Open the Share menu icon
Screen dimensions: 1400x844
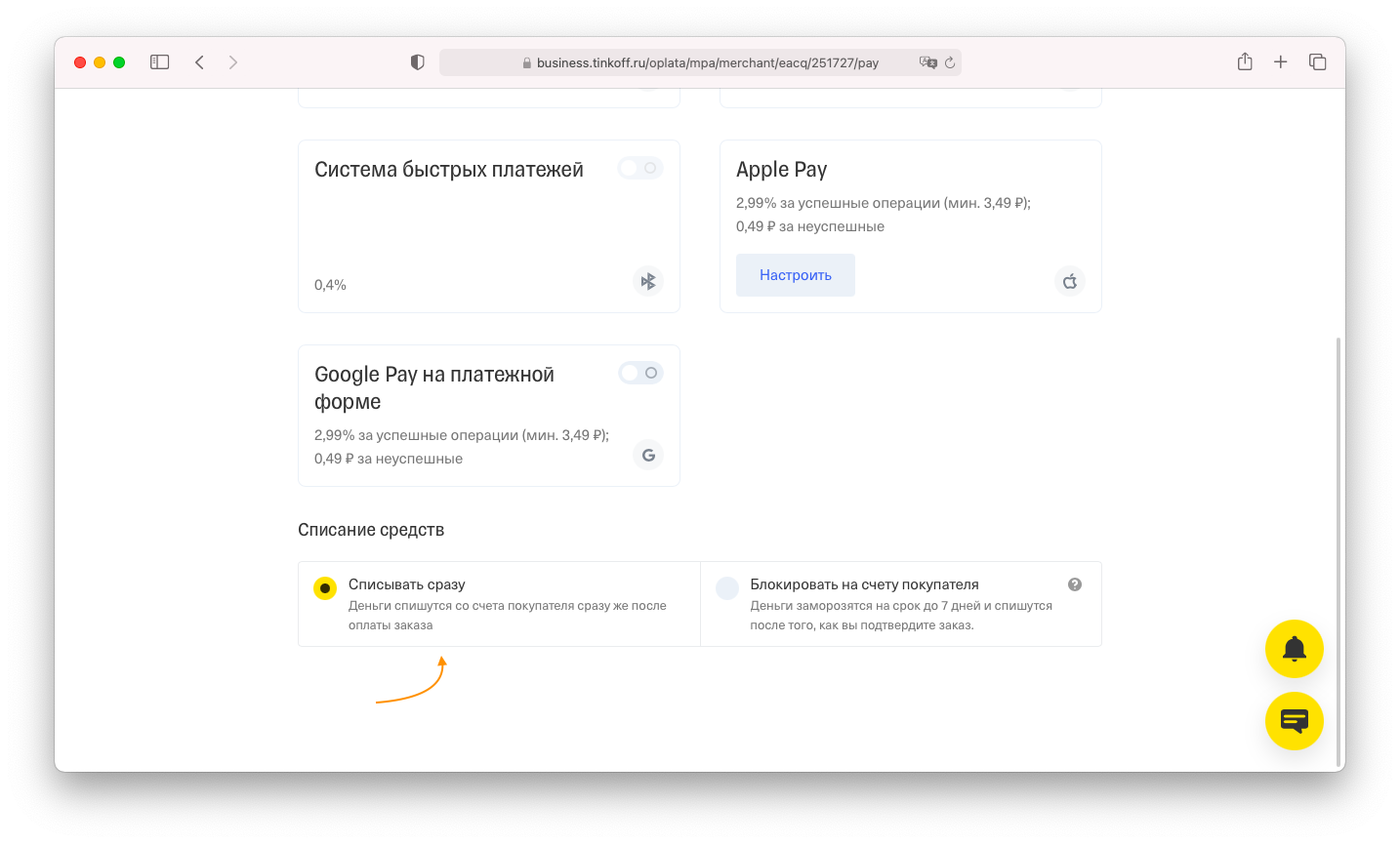[x=1245, y=61]
